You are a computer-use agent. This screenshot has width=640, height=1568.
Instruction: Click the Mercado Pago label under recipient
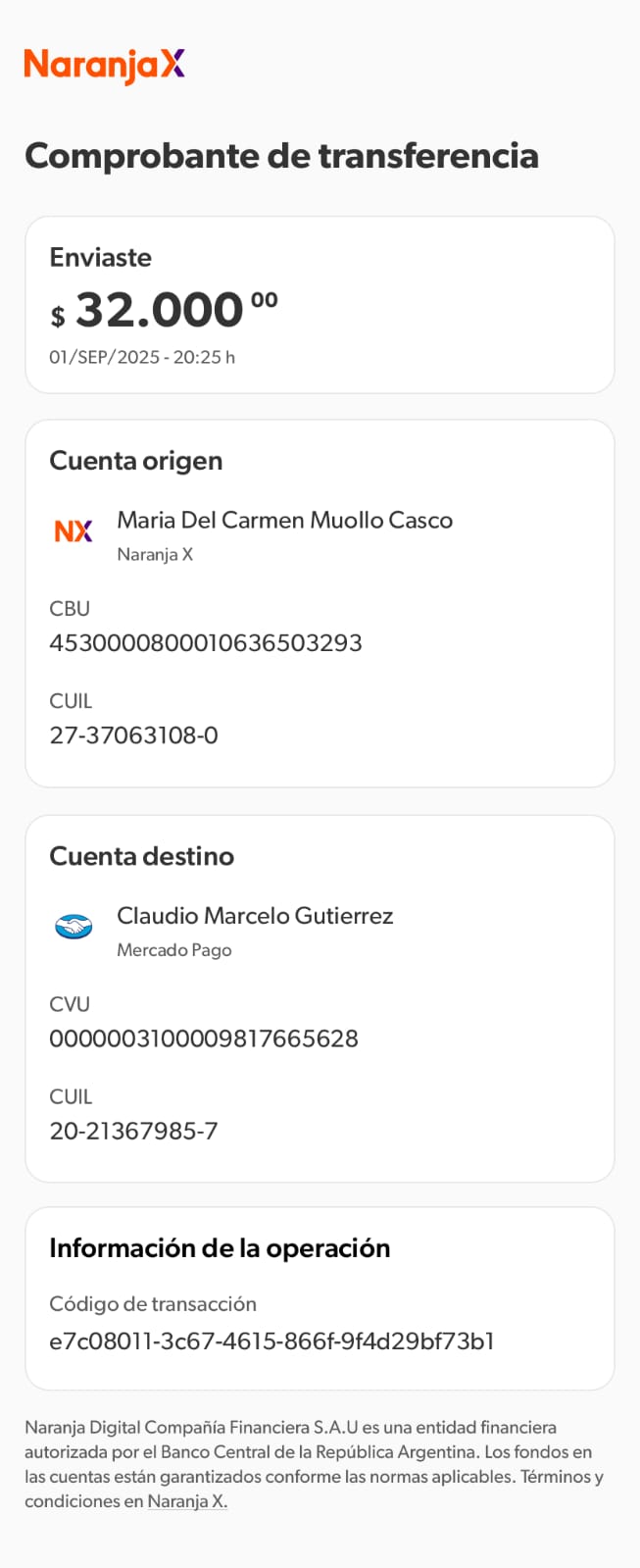174,950
